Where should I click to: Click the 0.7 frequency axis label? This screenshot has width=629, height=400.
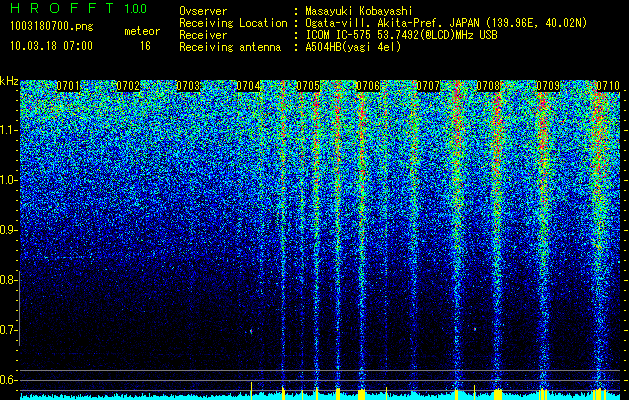(x=7, y=330)
